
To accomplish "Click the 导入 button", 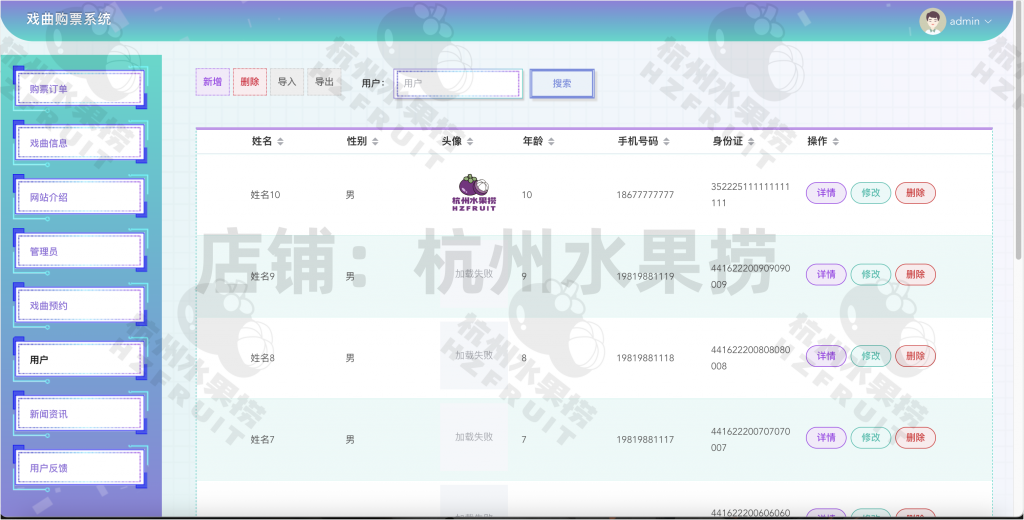I will coord(287,82).
